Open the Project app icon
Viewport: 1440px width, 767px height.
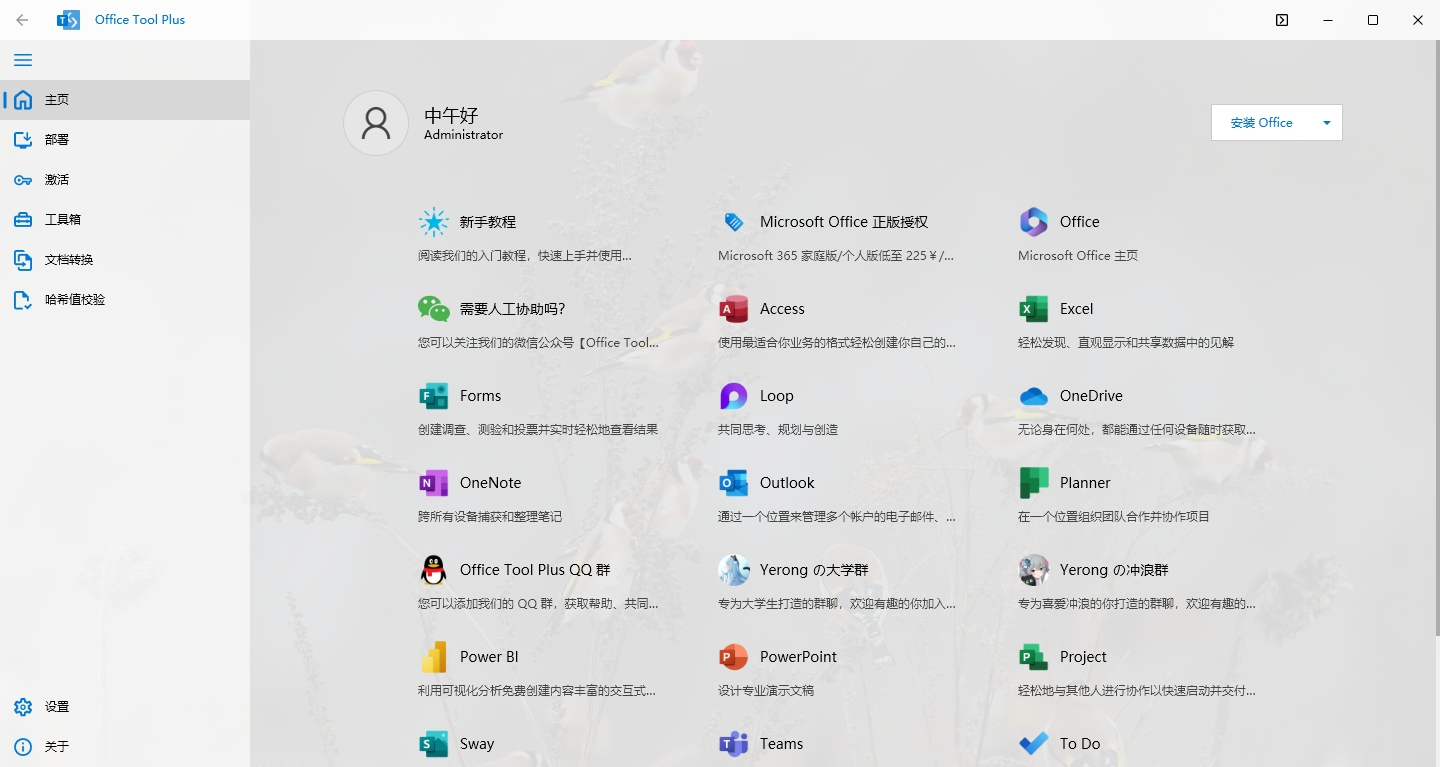[x=1034, y=657]
